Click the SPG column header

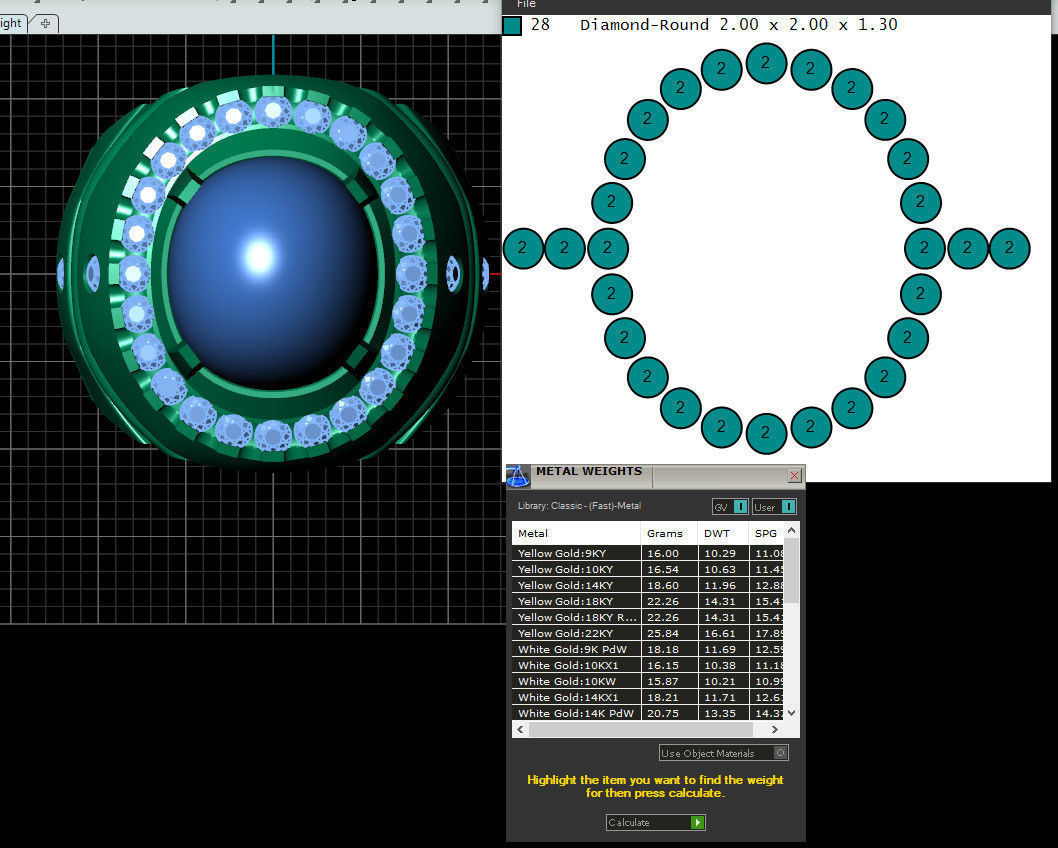click(767, 533)
